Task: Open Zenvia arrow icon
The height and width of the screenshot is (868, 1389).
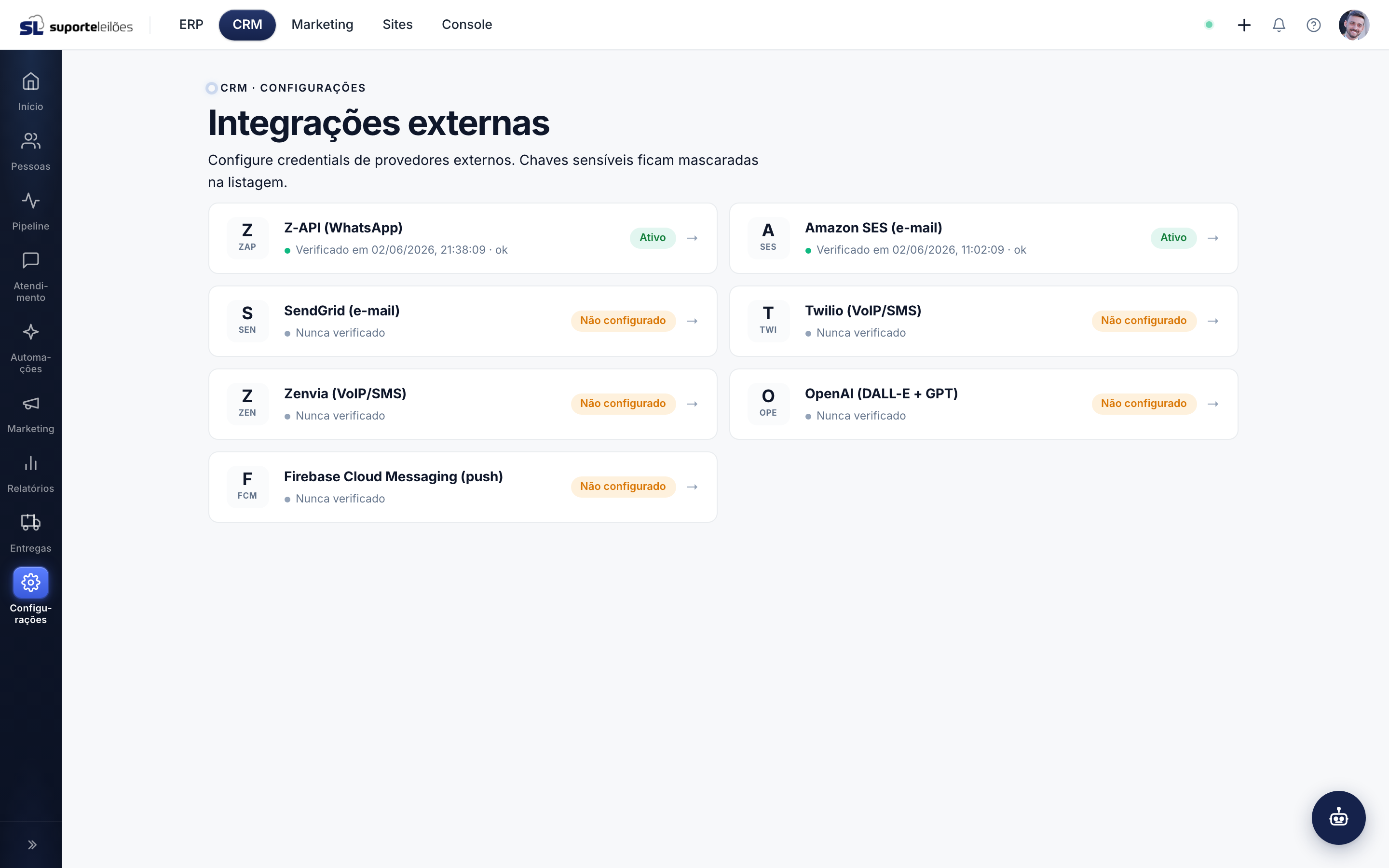Action: (692, 404)
